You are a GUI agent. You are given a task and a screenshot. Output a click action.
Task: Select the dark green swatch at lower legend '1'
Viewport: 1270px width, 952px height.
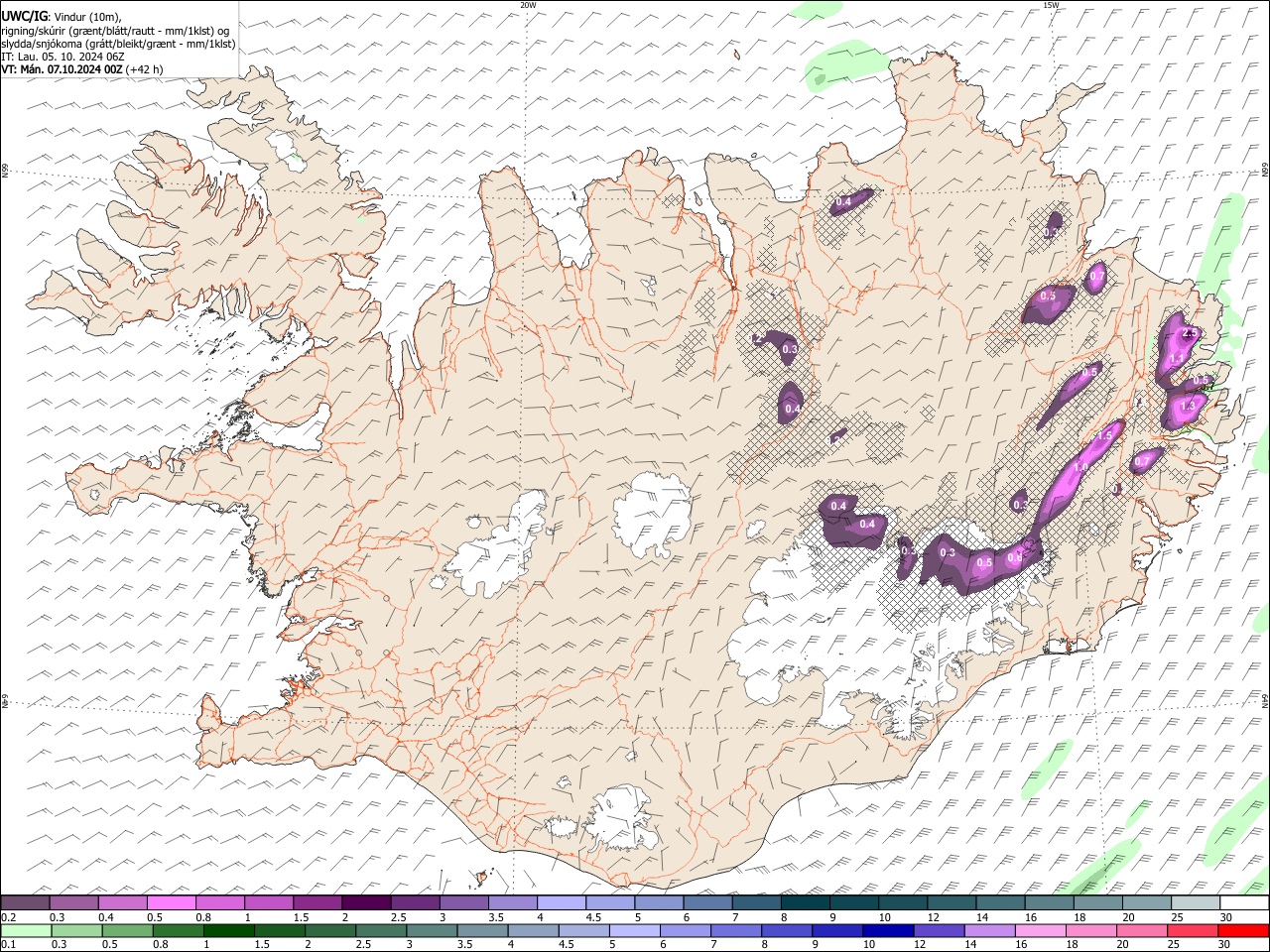228,930
